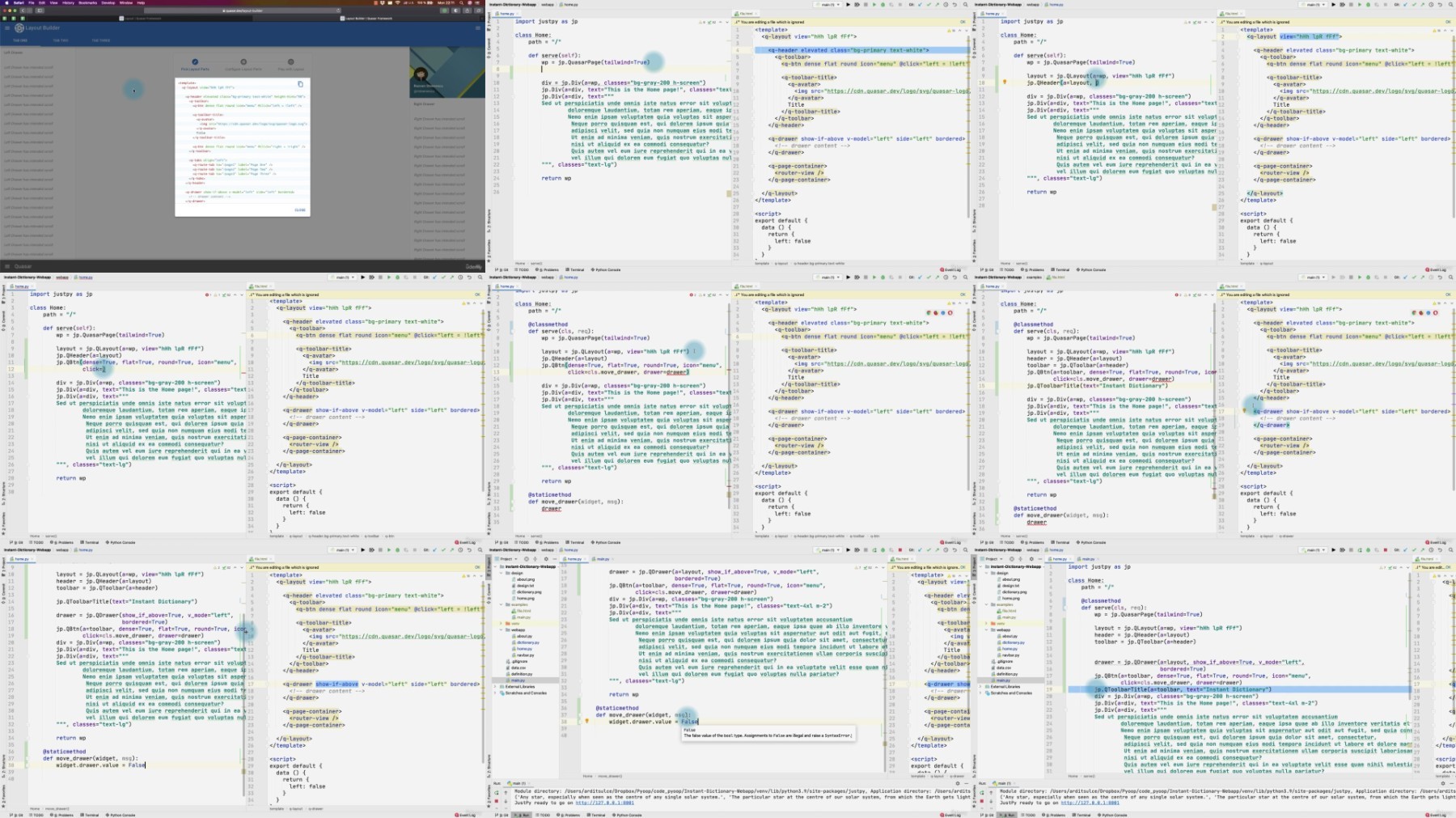The image size is (1456, 818).
Task: Open Safari's History menu
Action: [x=68, y=2]
